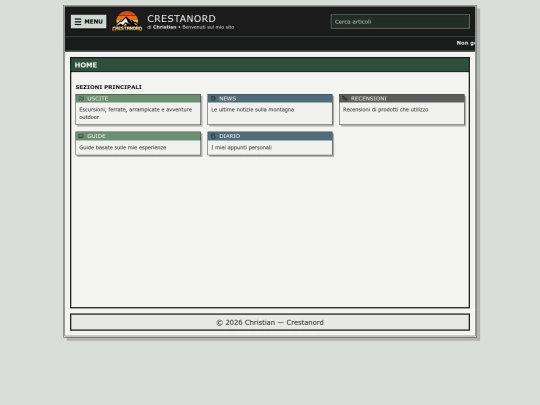Click text 'Escursioni, ferrate, arrampicate e avventure outdoor'
The height and width of the screenshot is (405, 540).
pyautogui.click(x=136, y=113)
